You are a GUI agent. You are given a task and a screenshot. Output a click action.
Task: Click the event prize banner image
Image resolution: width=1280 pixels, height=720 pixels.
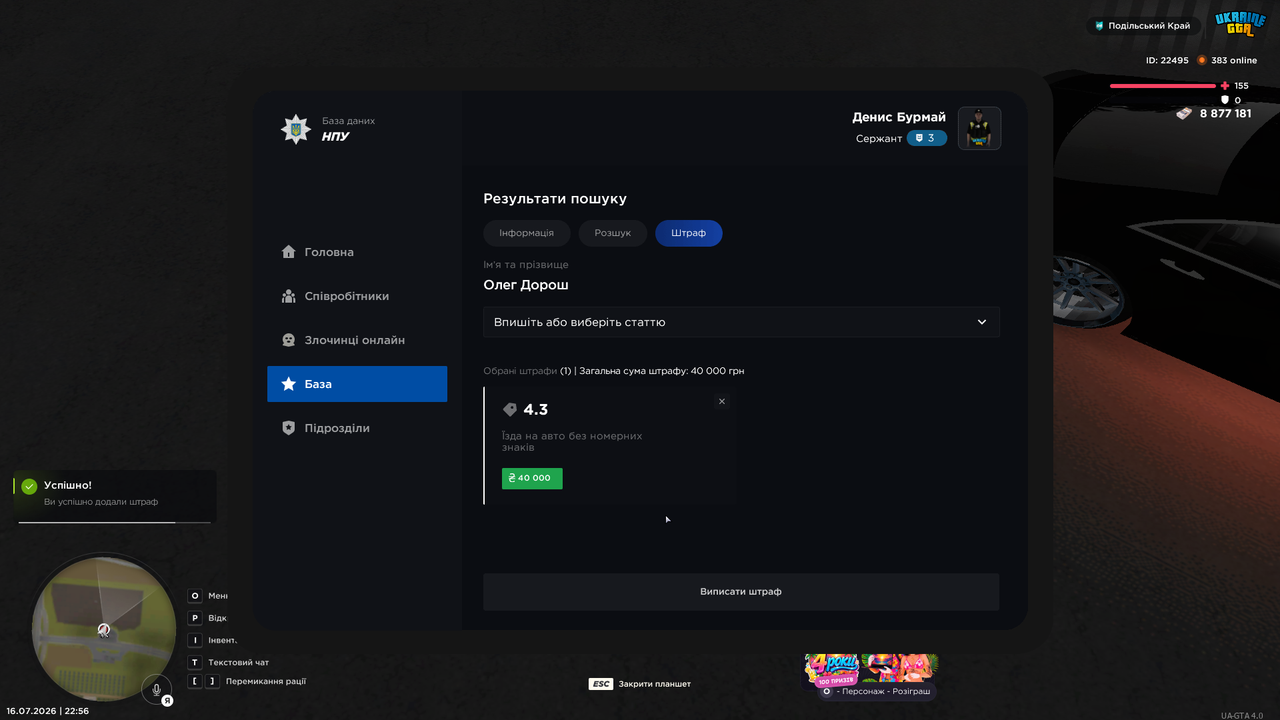click(x=871, y=669)
